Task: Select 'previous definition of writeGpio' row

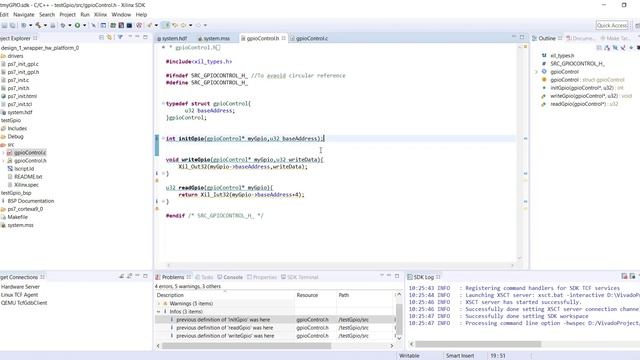Action: coord(275,336)
